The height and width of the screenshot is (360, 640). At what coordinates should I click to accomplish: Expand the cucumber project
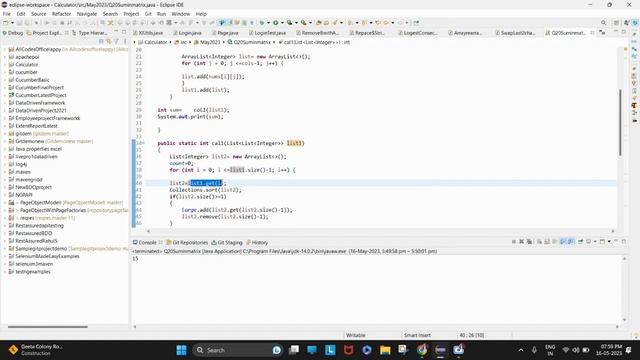[x=5, y=72]
